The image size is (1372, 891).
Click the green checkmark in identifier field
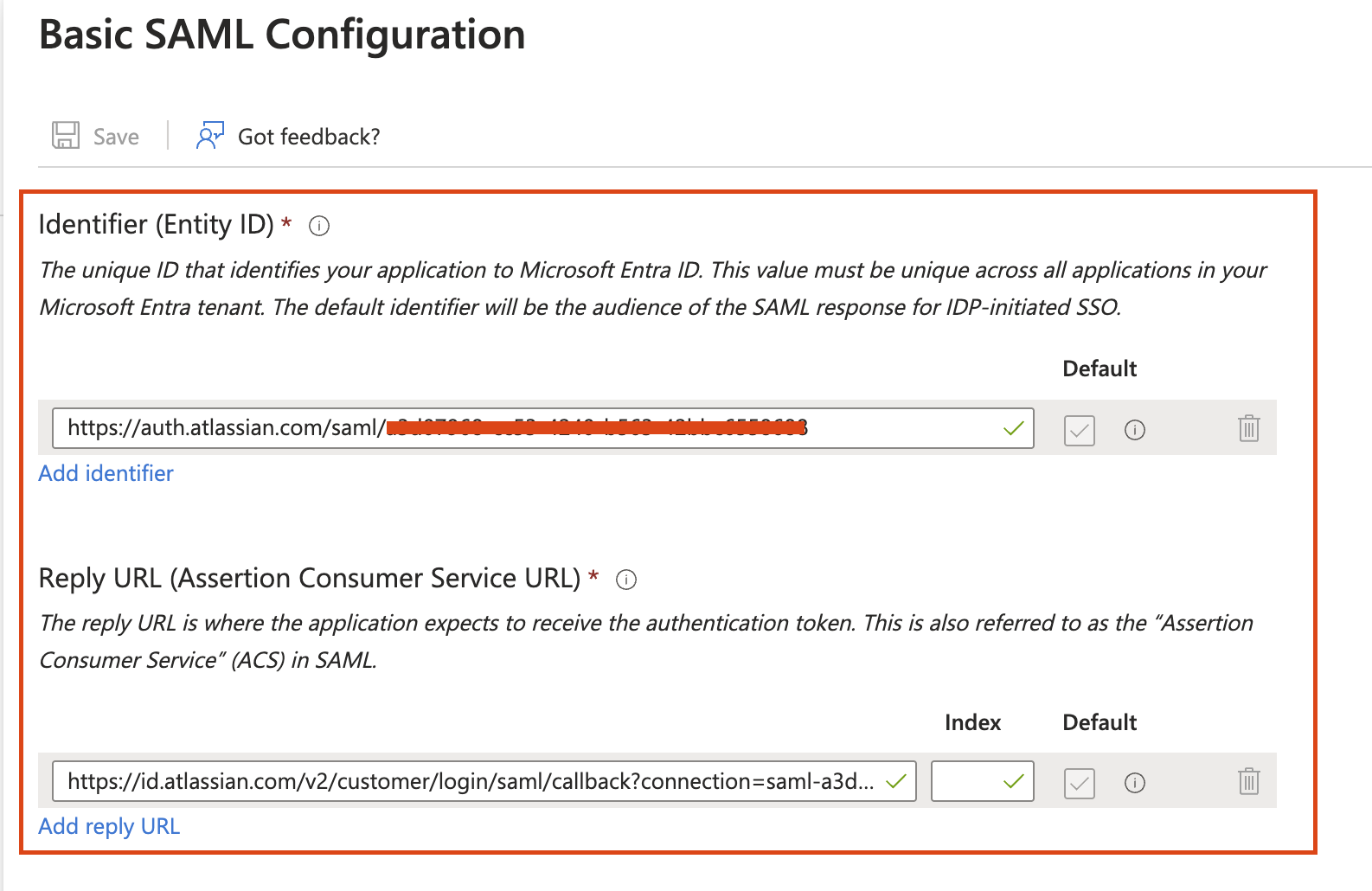[1014, 427]
